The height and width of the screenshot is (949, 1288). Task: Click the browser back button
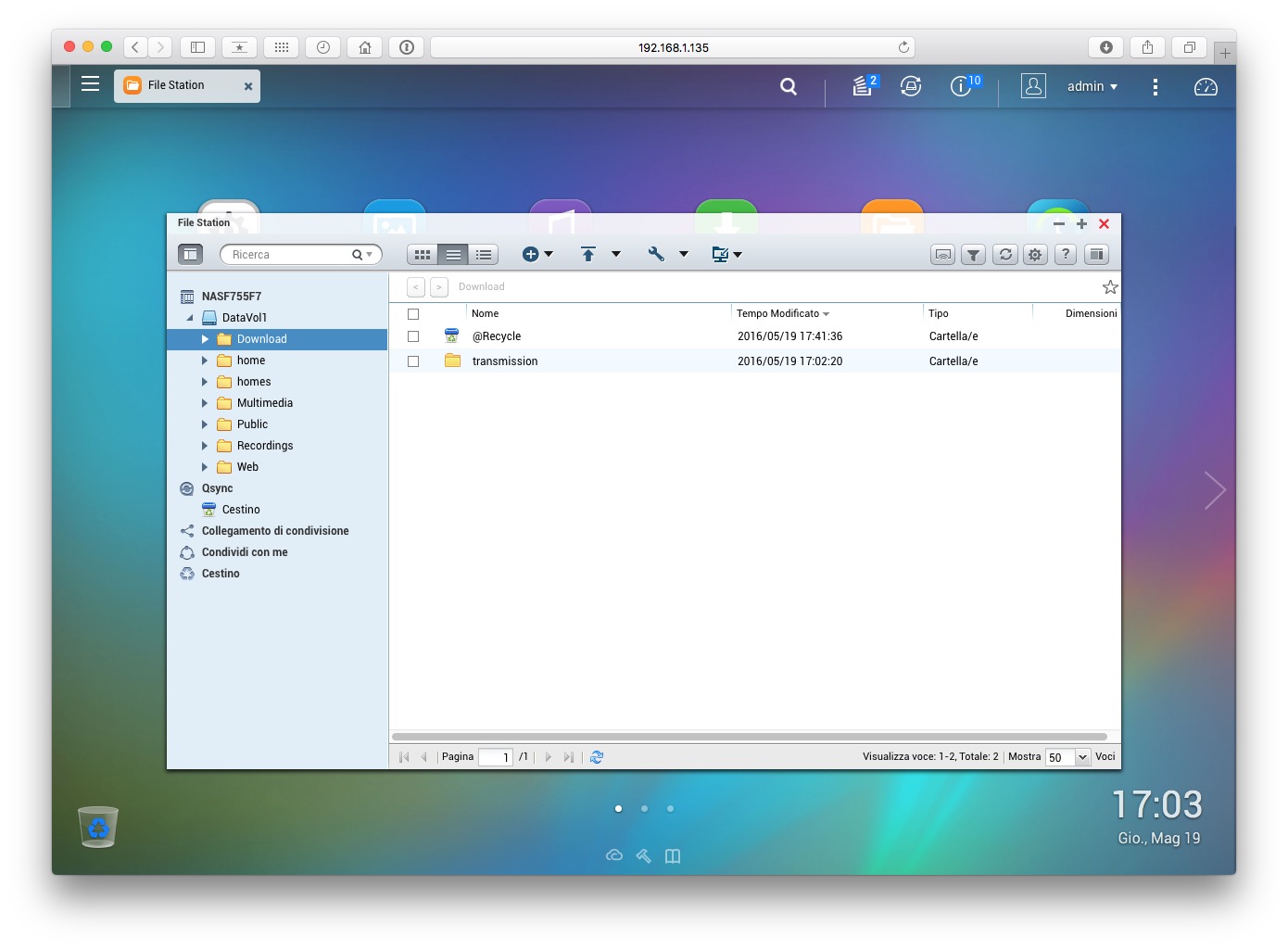135,47
